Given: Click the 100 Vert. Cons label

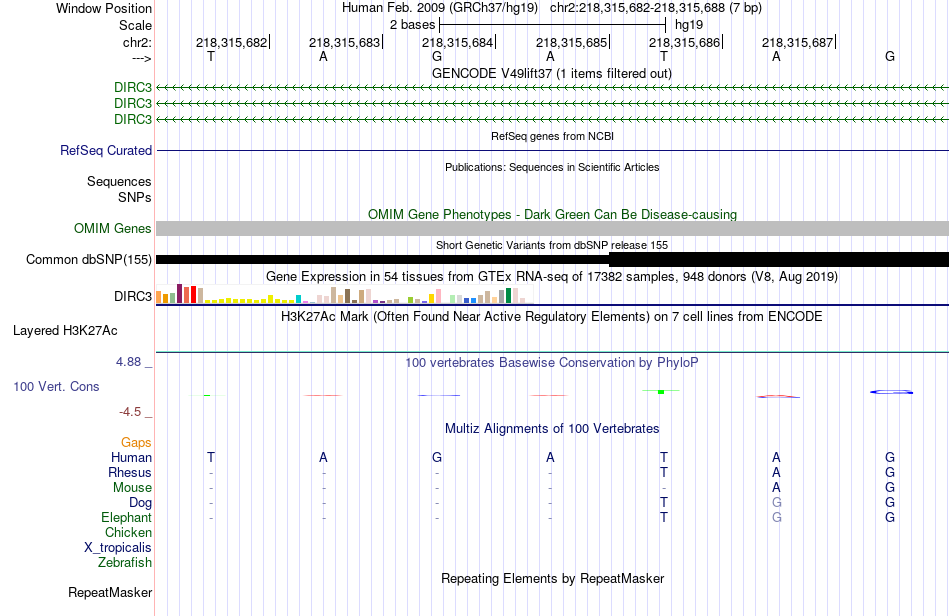Looking at the screenshot, I should (56, 386).
